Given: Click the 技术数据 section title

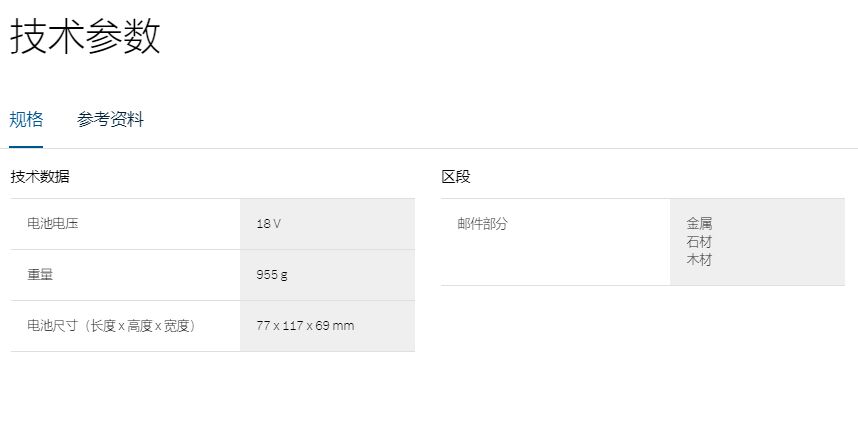Looking at the screenshot, I should pos(40,177).
